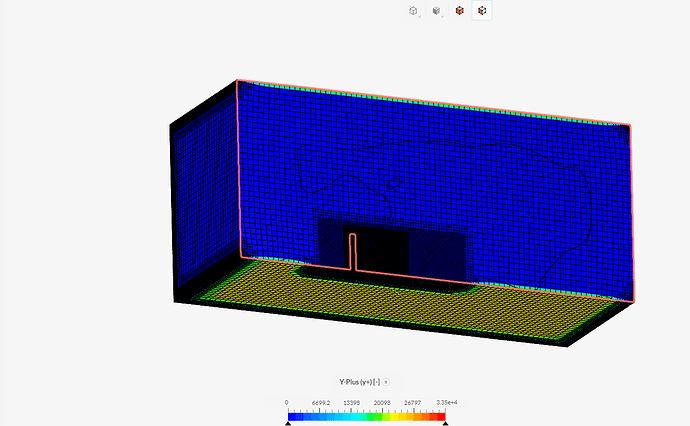Click the legend tick value 6699.2
Screen dimensions: 690x426
(x=321, y=403)
